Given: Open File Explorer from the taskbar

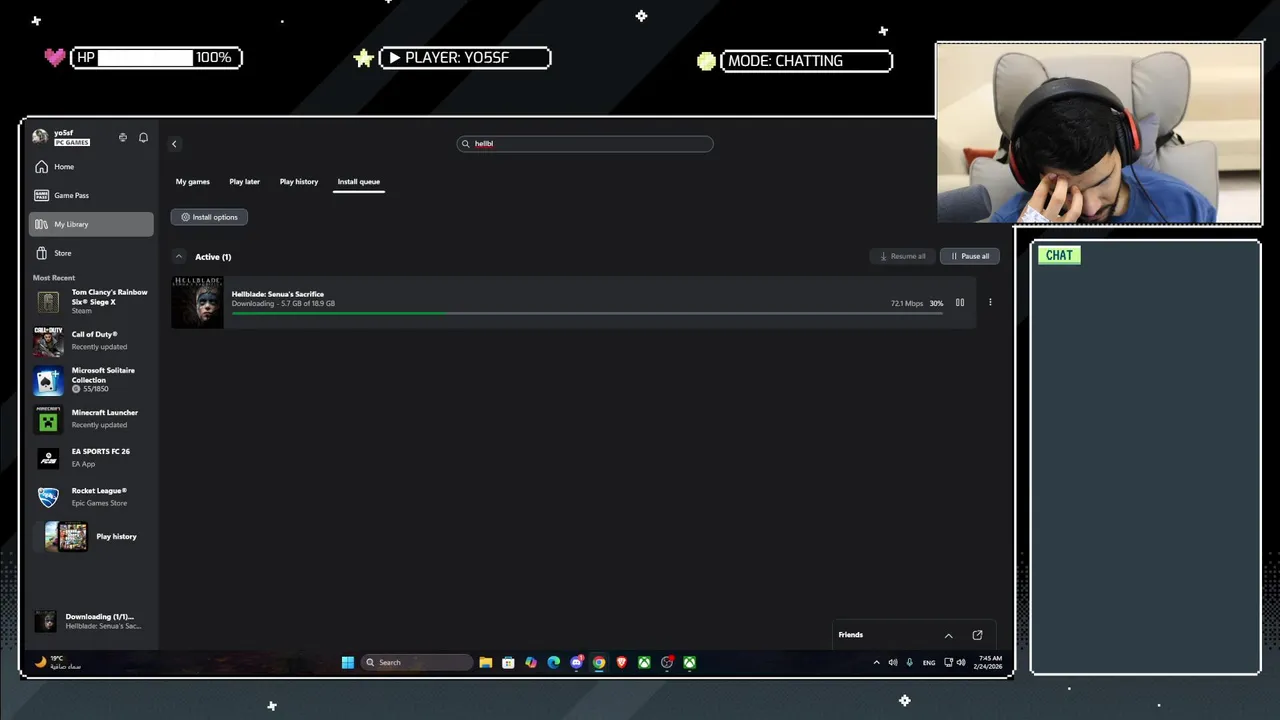Looking at the screenshot, I should click(x=486, y=662).
